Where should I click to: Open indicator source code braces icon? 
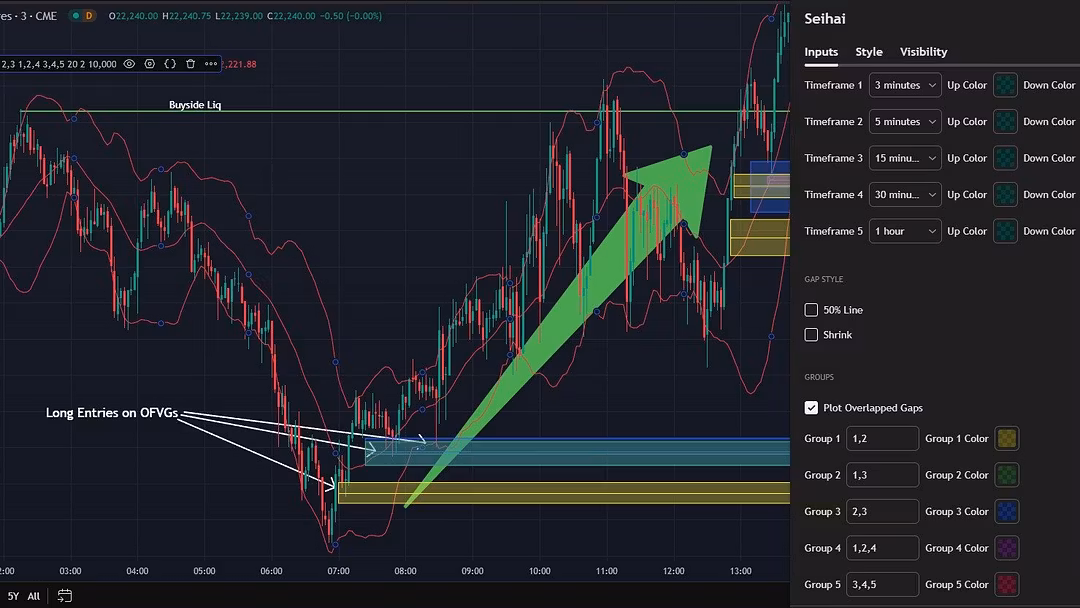170,64
